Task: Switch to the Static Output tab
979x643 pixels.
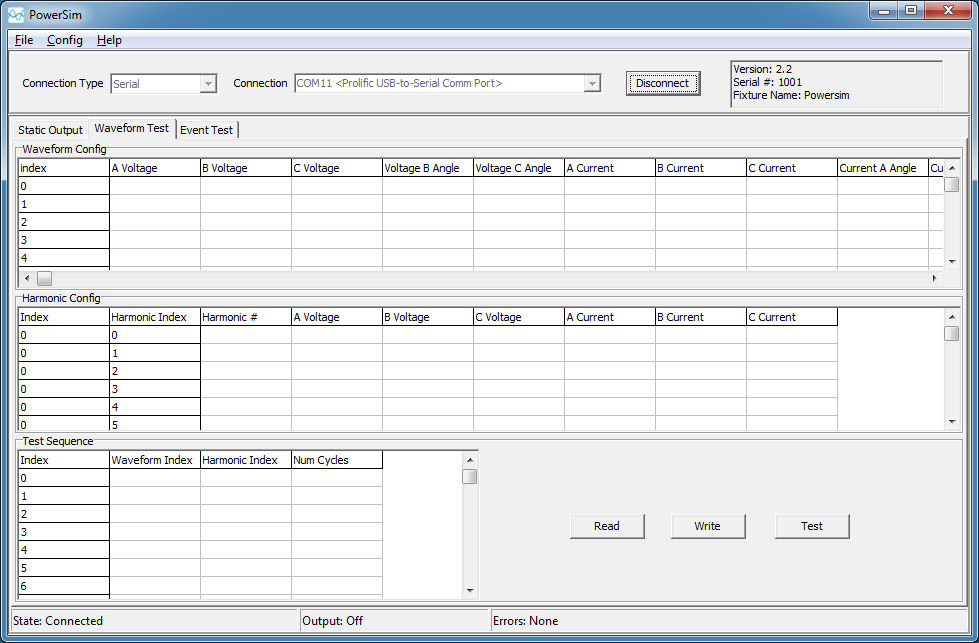Action: 50,130
